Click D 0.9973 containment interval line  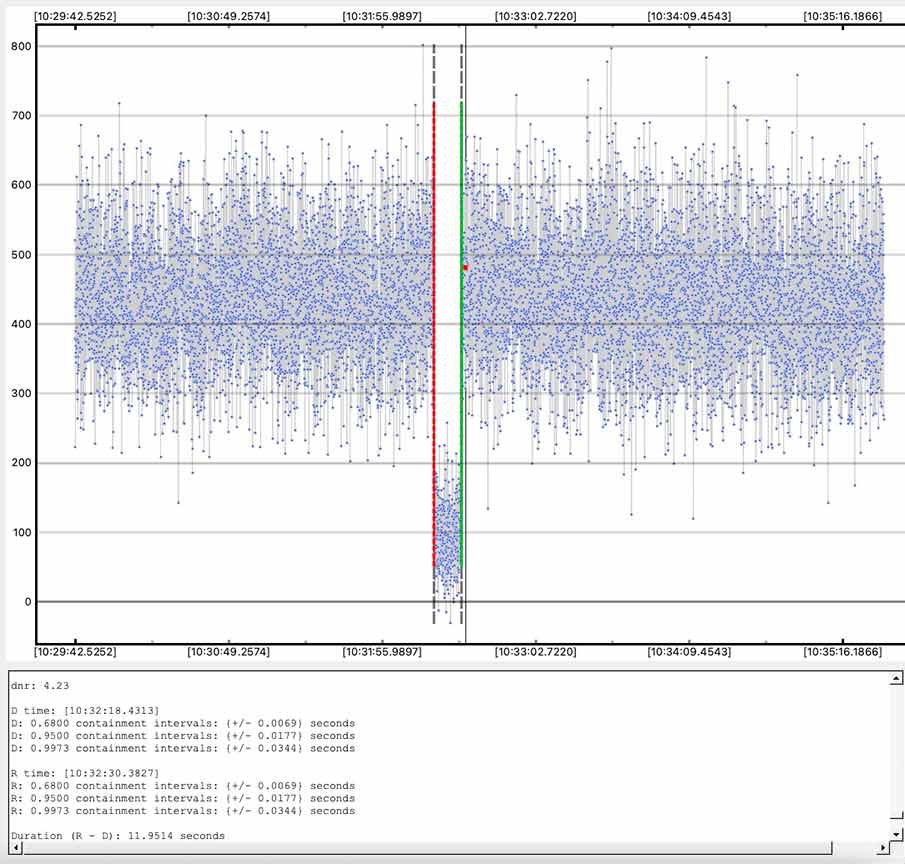coord(183,749)
